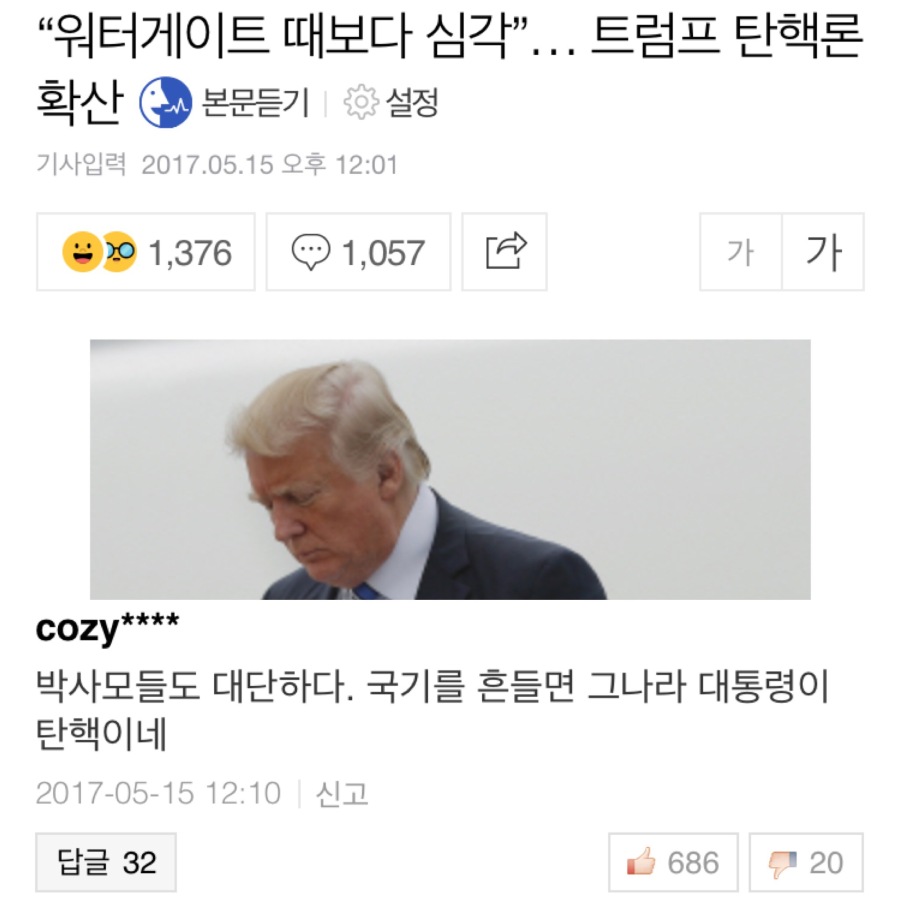Image resolution: width=900 pixels, height=900 pixels.
Task: Click the 설정 text label
Action: pos(412,103)
